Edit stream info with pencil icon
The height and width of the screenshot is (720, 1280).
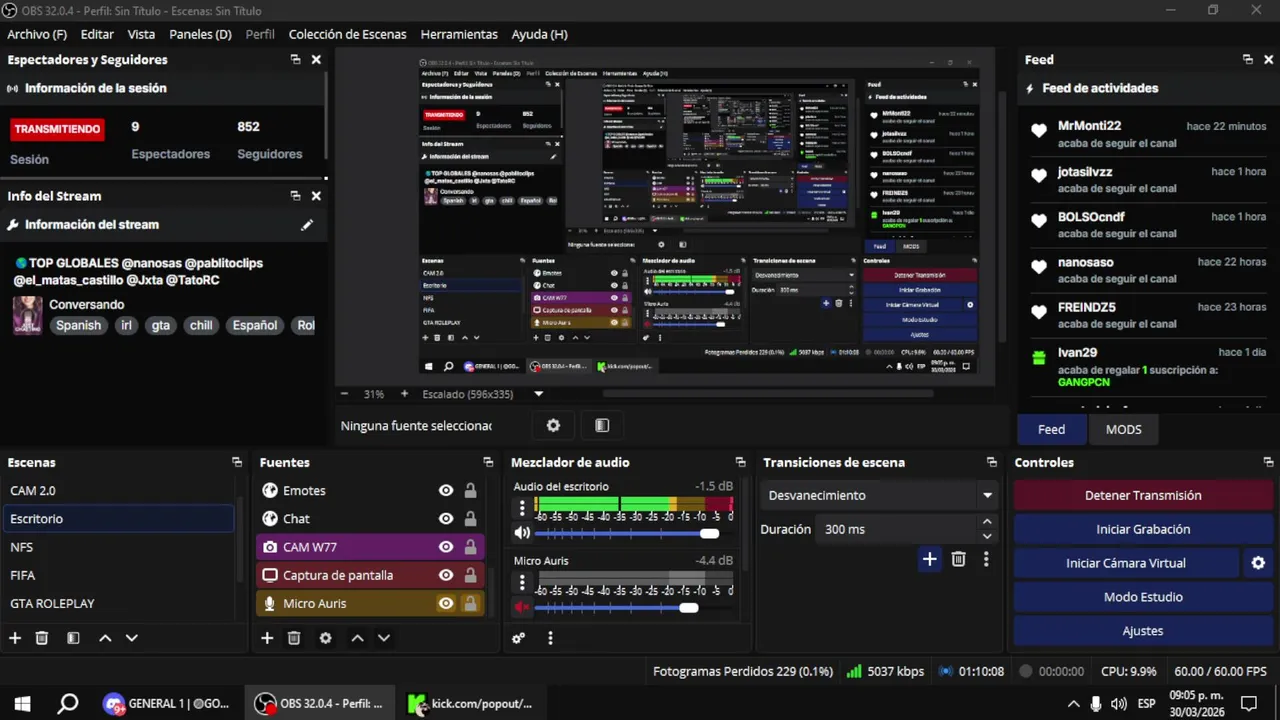307,225
